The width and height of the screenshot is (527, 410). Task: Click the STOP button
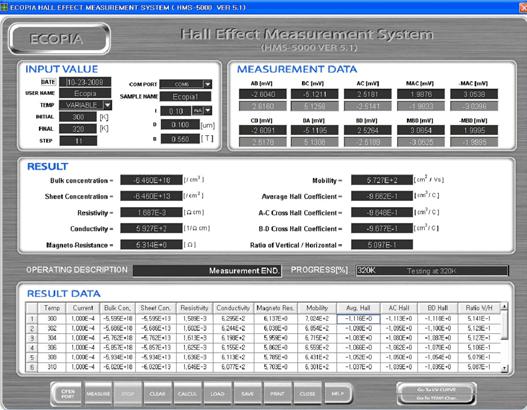click(x=128, y=394)
